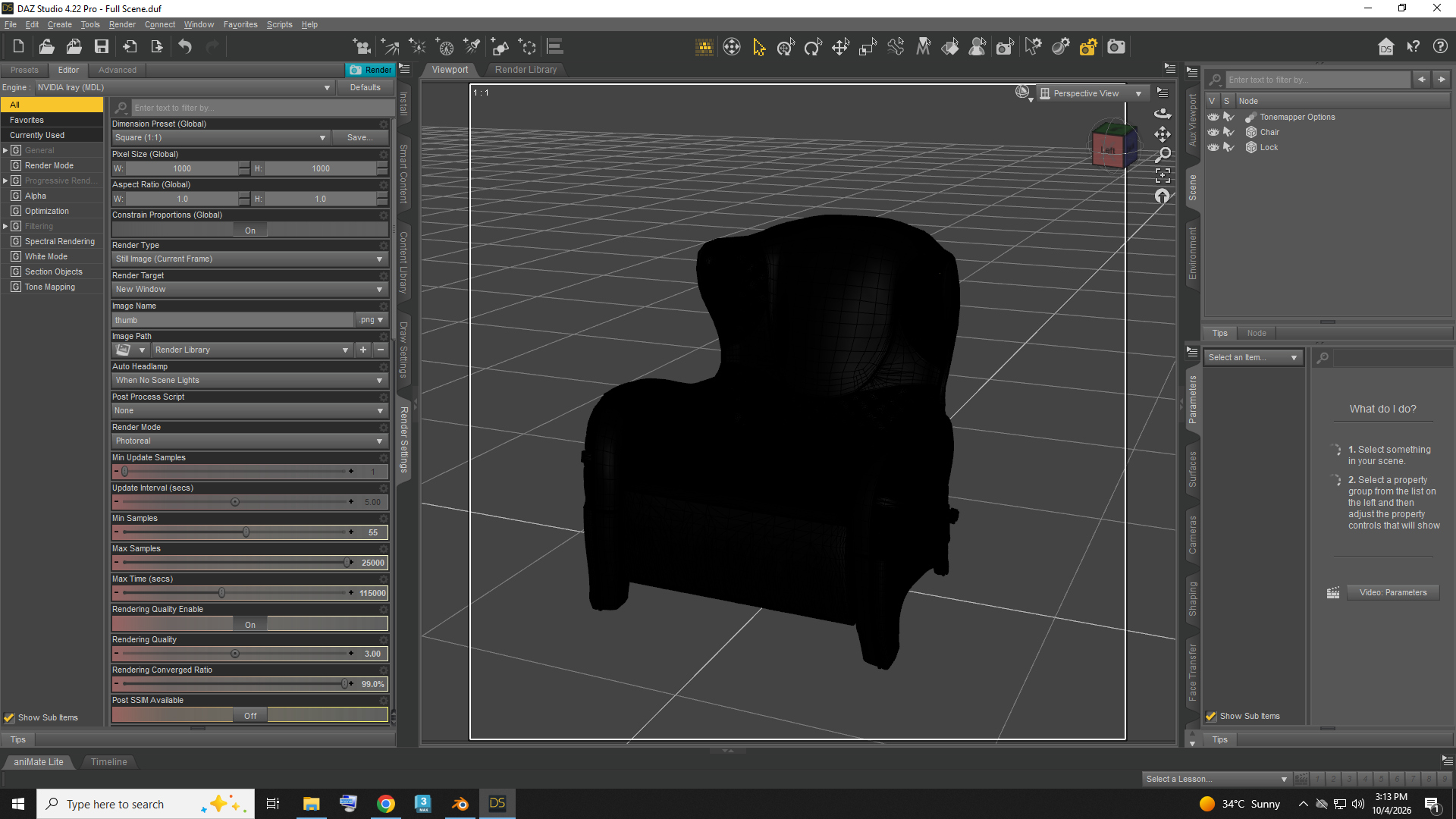Open DAZ store home icon
Image resolution: width=1456 pixels, height=819 pixels.
pyautogui.click(x=1385, y=47)
